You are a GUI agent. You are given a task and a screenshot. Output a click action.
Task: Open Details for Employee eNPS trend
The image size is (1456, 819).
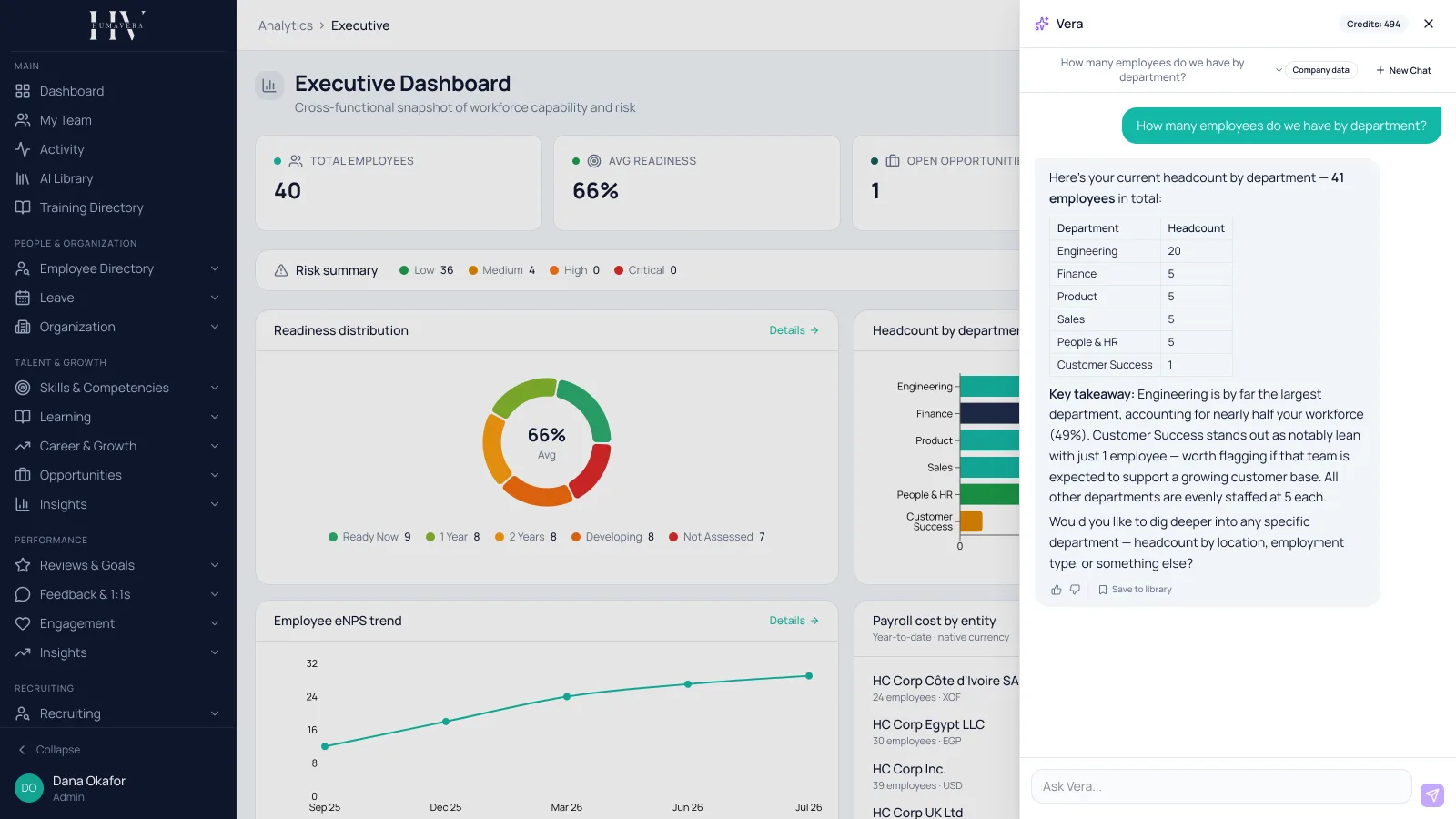[x=794, y=621]
